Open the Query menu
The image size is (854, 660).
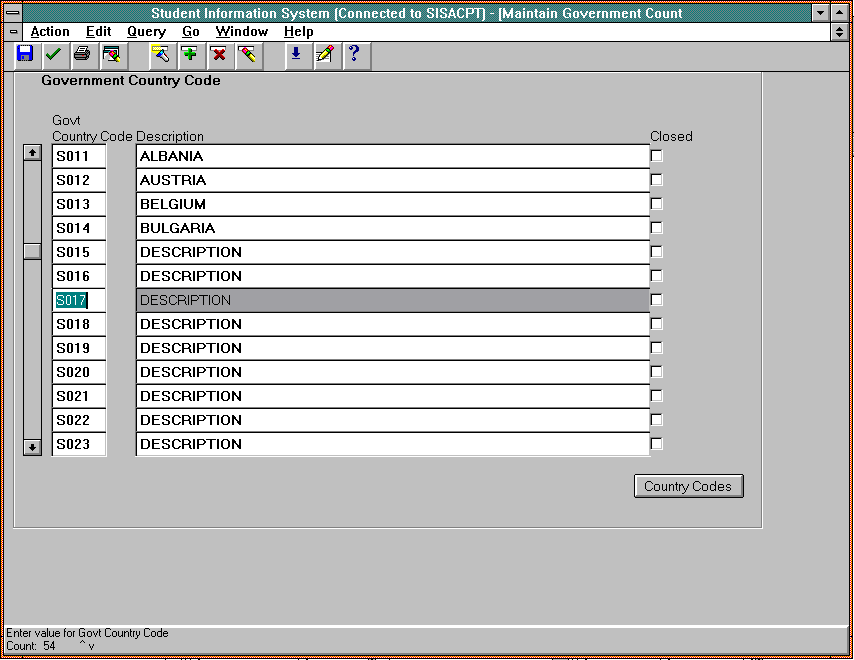146,32
